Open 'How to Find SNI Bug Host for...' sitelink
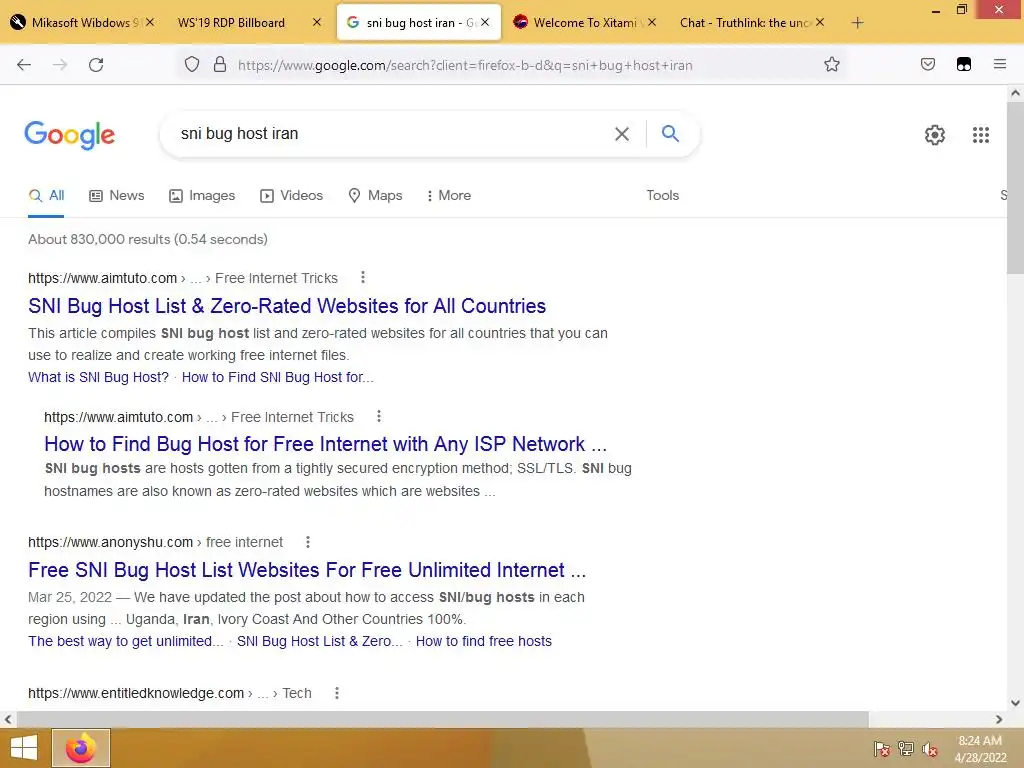Viewport: 1024px width, 768px height. [278, 377]
